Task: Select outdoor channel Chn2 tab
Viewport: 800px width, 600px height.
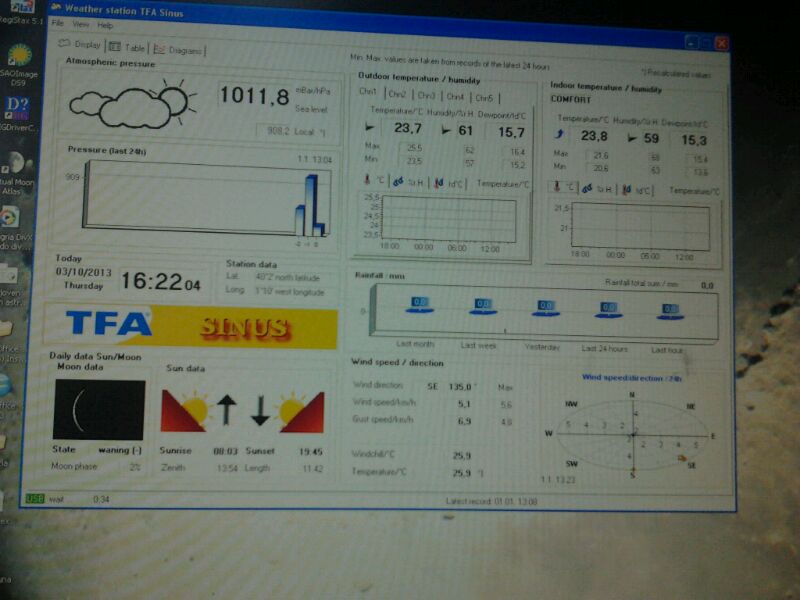Action: coord(397,96)
